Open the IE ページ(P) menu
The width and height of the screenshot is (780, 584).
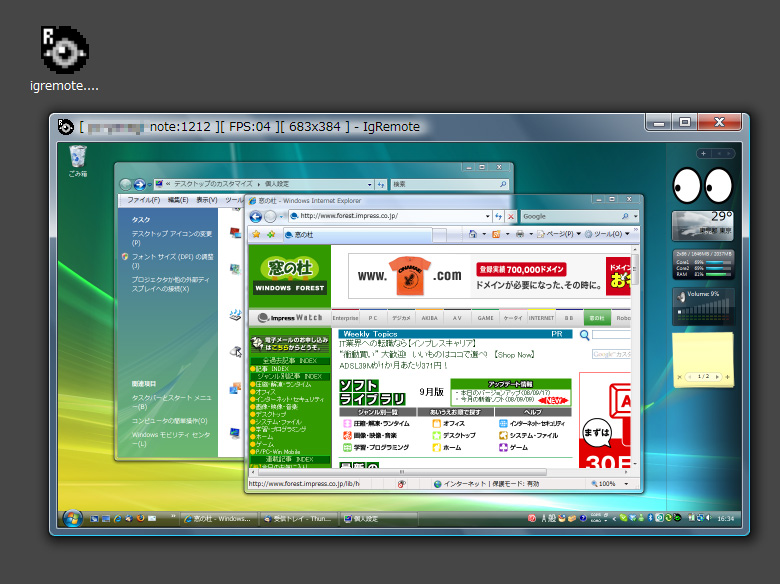(559, 234)
